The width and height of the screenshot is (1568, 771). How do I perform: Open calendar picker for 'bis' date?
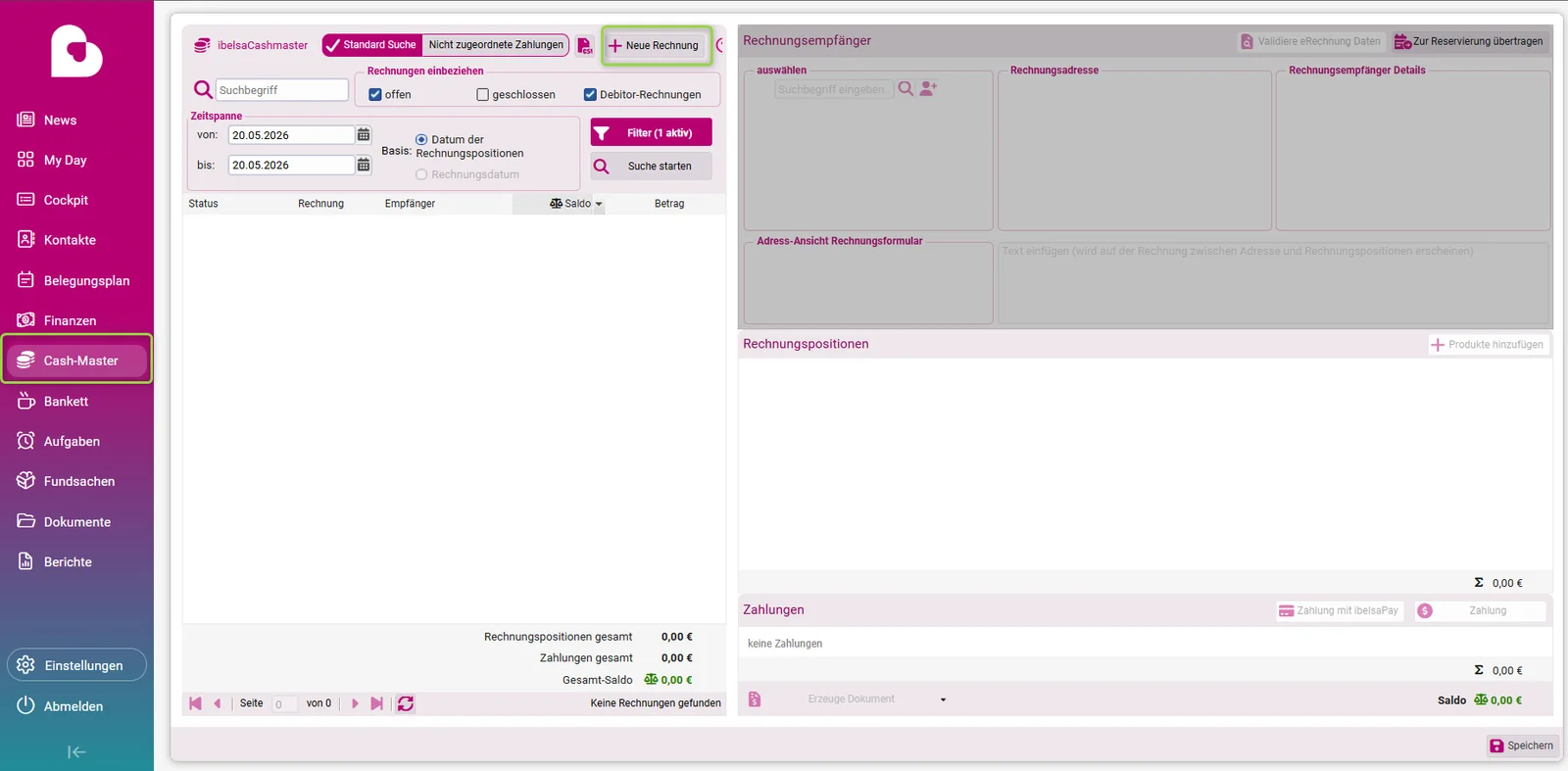(364, 166)
